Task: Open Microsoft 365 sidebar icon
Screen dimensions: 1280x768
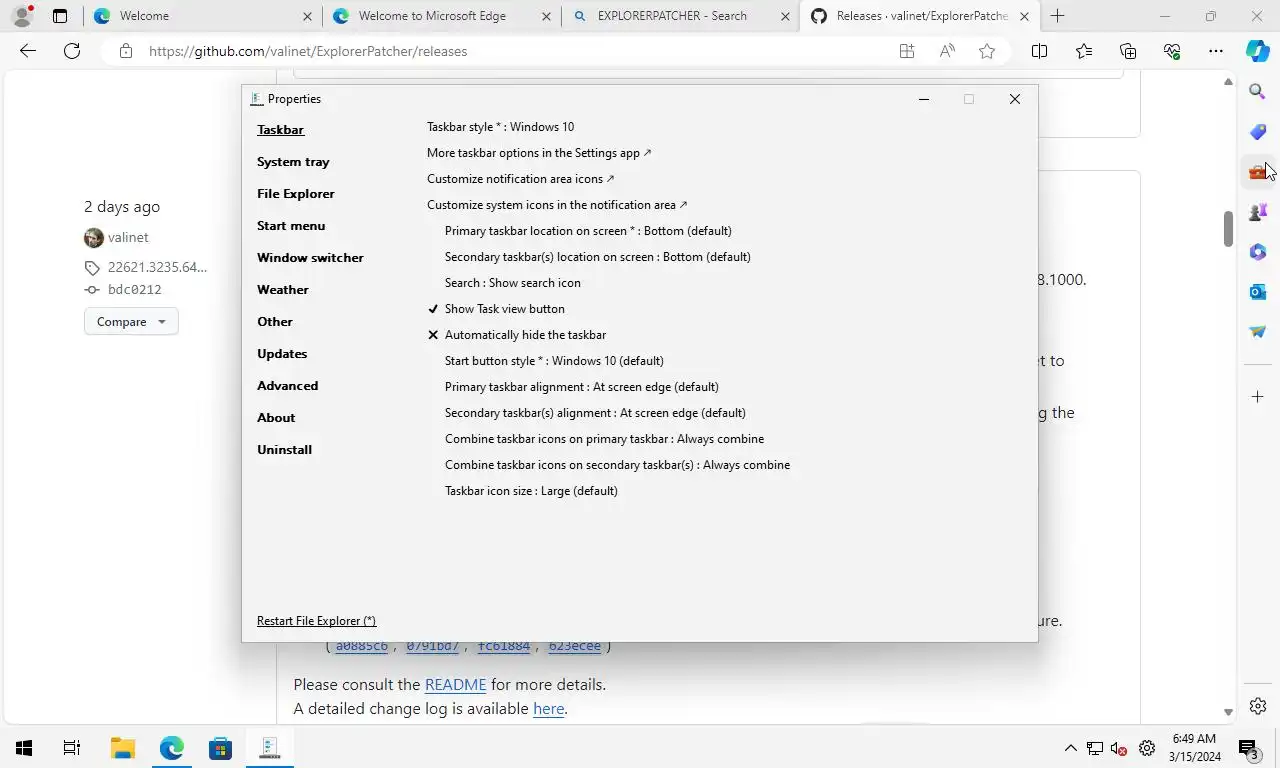Action: [x=1258, y=252]
